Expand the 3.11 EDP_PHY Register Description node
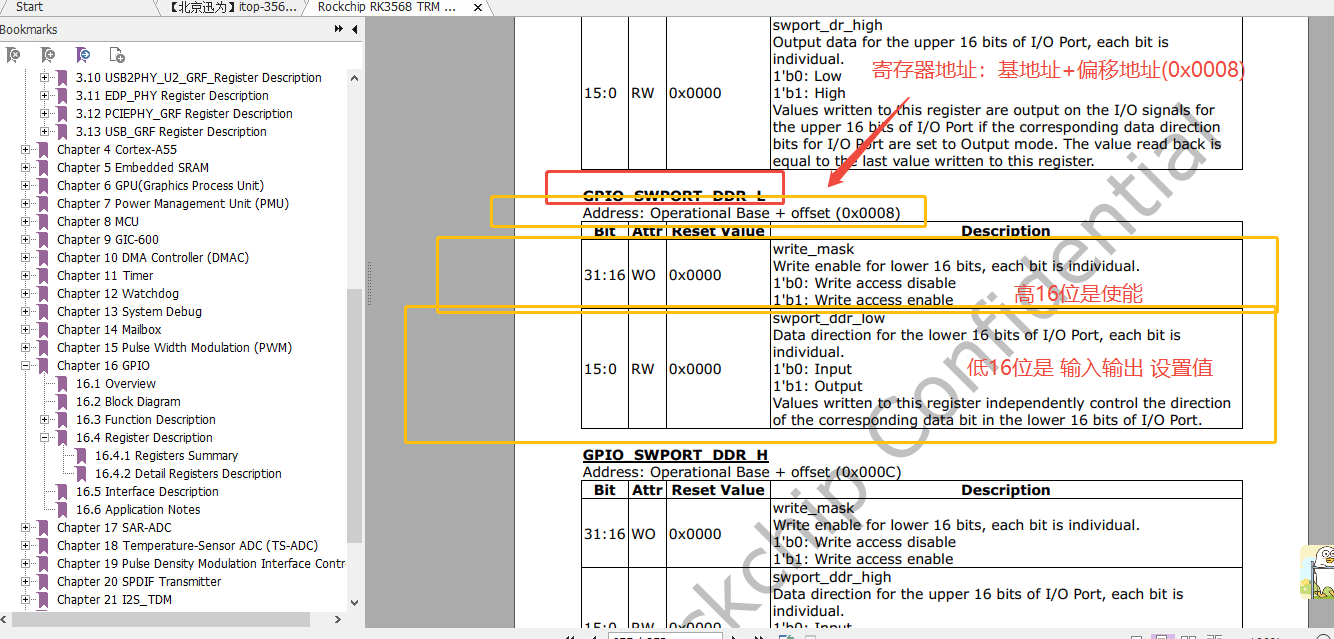 coord(45,96)
